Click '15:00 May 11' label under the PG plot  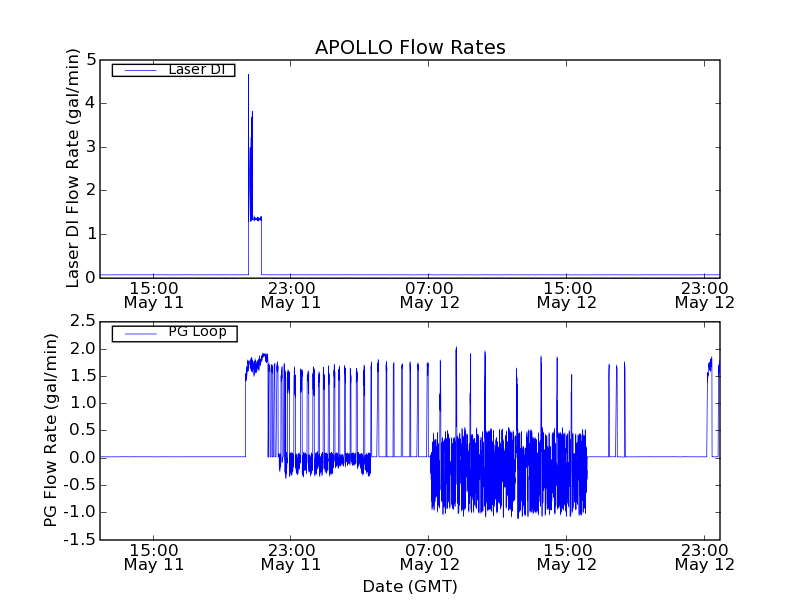pyautogui.click(x=154, y=558)
